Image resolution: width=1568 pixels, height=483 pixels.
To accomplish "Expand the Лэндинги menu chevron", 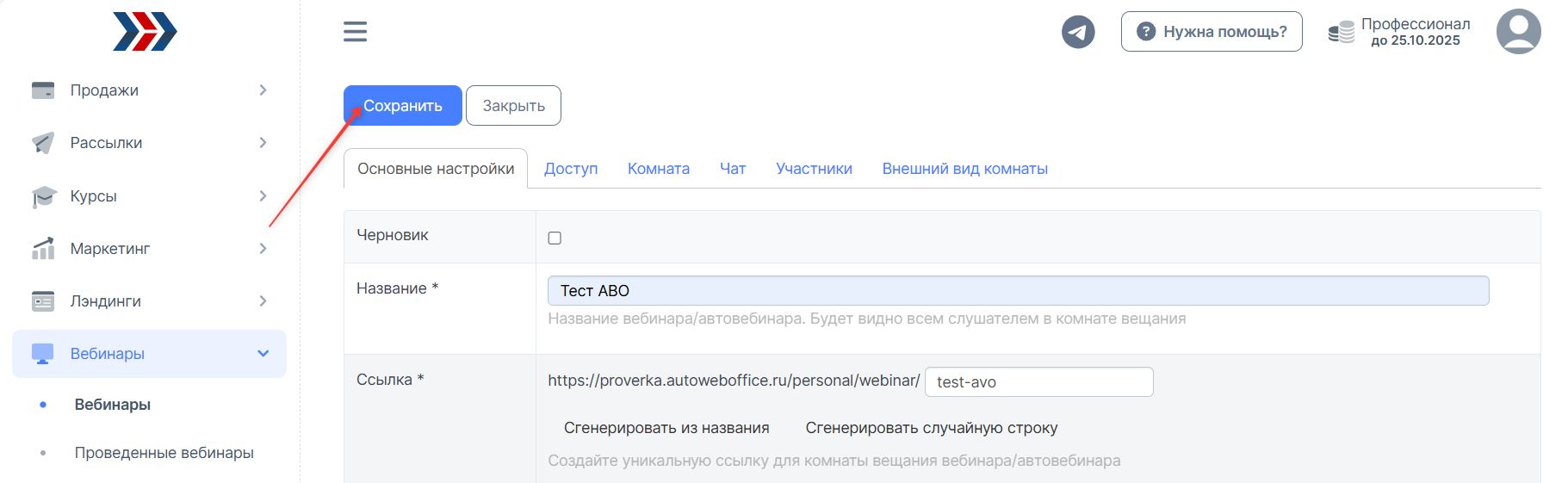I will point(263,301).
